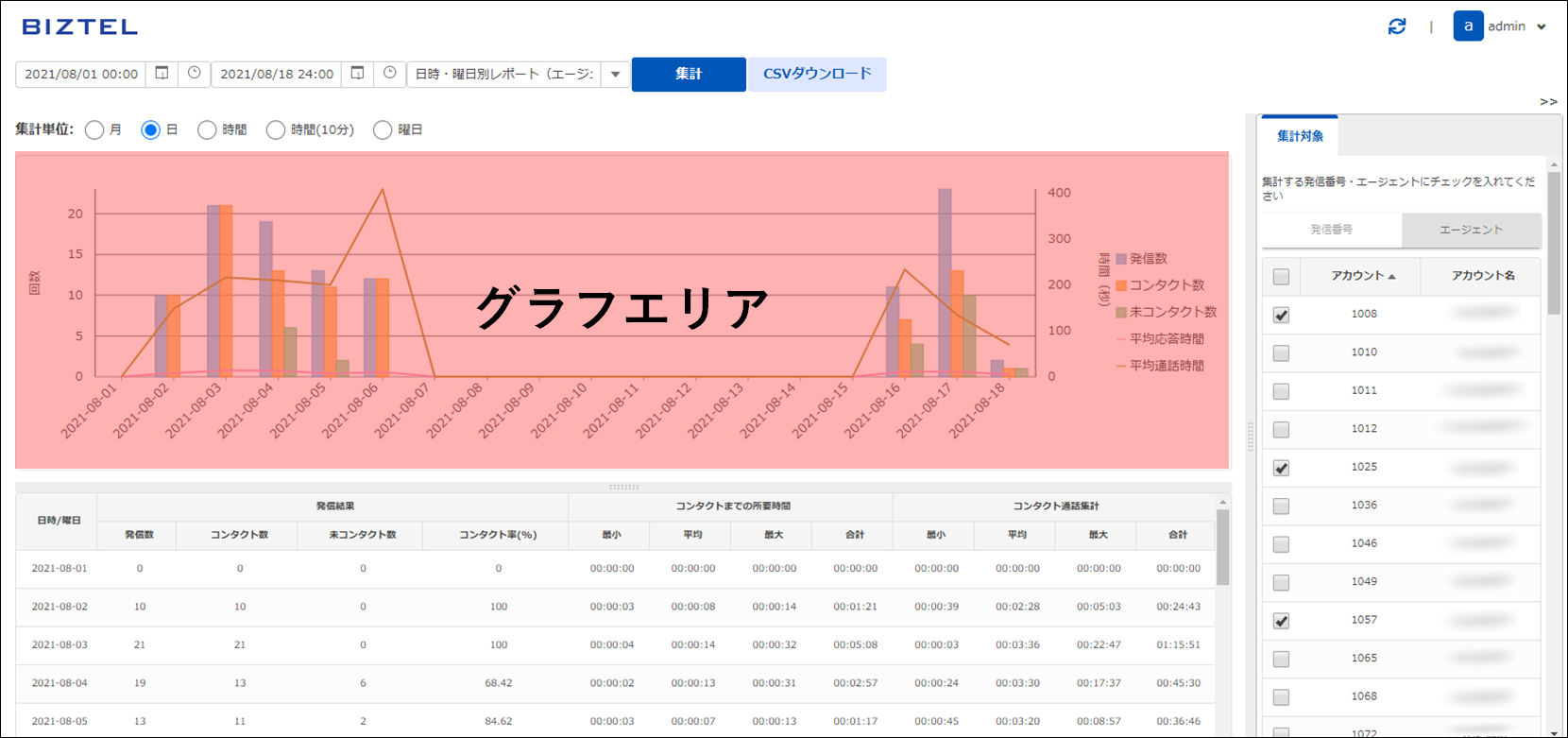This screenshot has height=738, width=1568.
Task: Collapse the side panel with >> icon
Action: (1548, 101)
